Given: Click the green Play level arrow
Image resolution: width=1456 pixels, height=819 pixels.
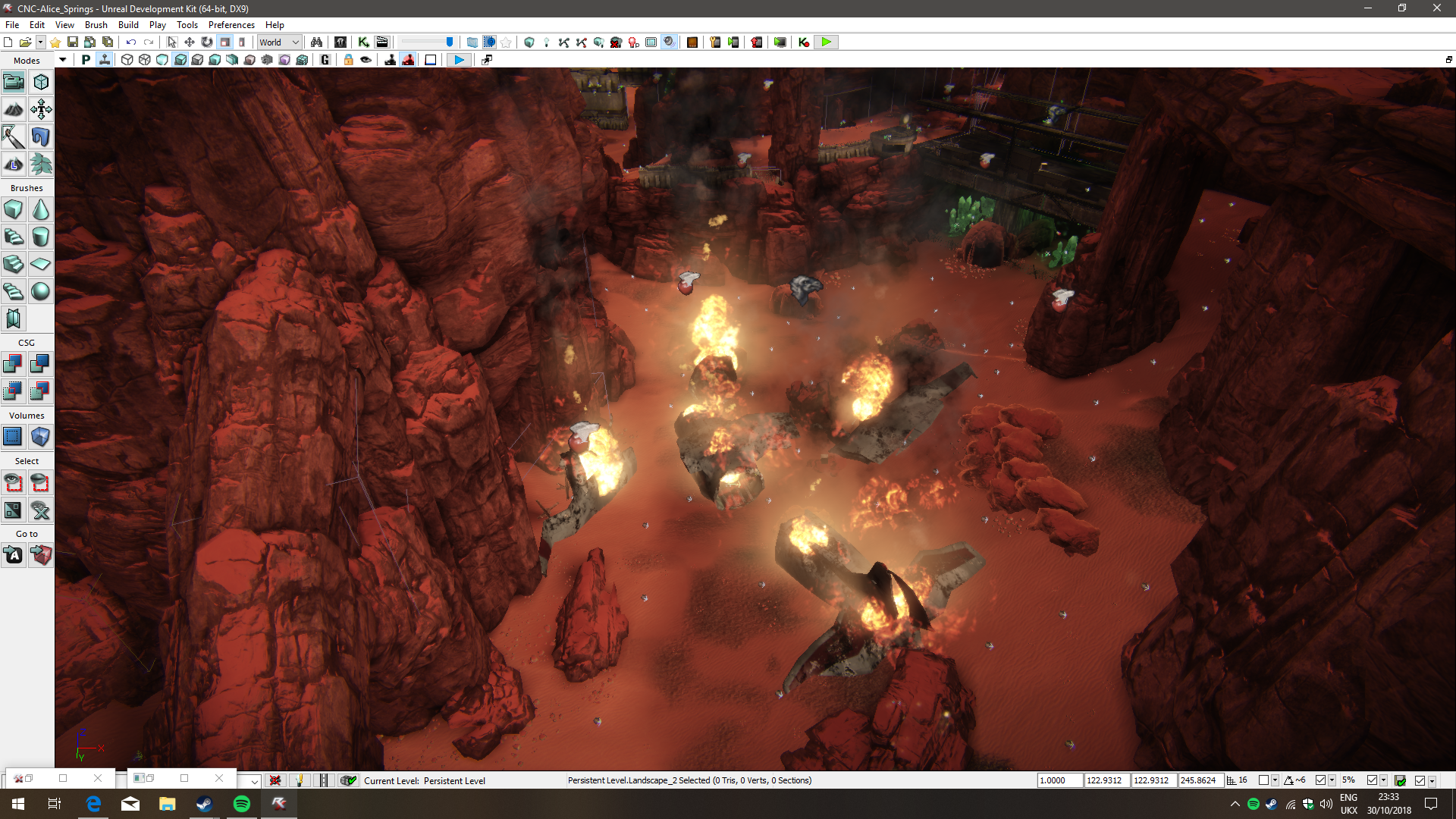Looking at the screenshot, I should [827, 42].
